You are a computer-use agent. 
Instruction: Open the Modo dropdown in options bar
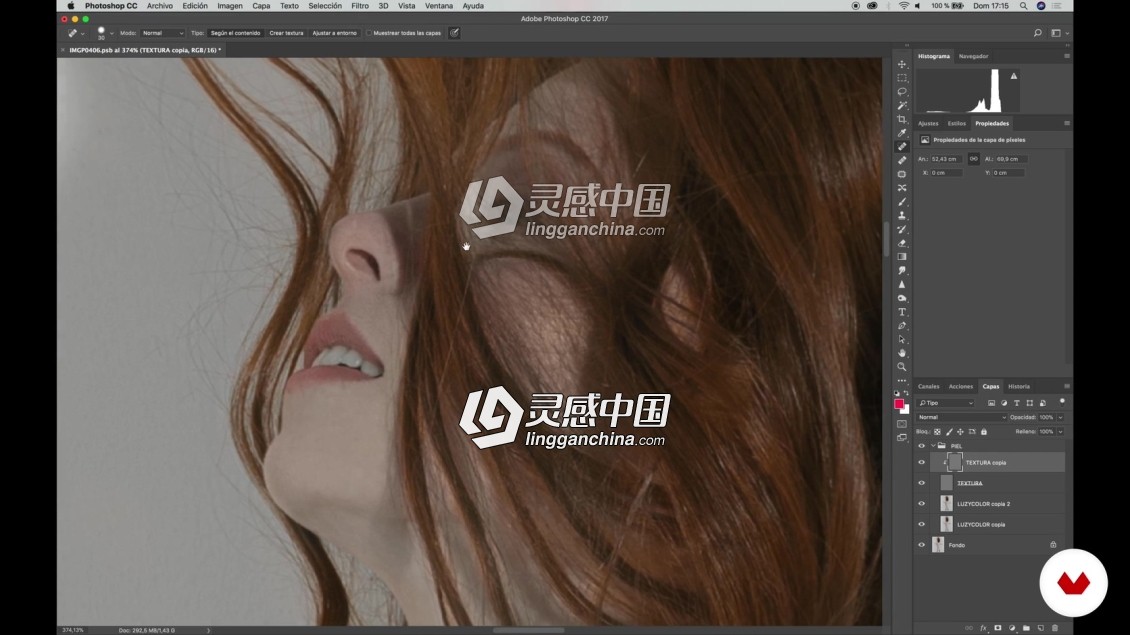(162, 33)
